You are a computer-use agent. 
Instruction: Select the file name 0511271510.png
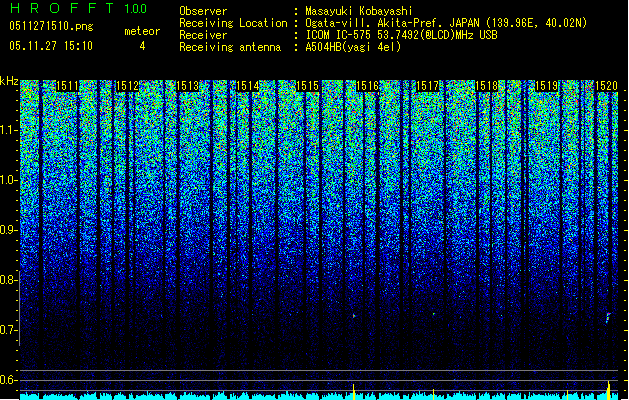point(51,27)
